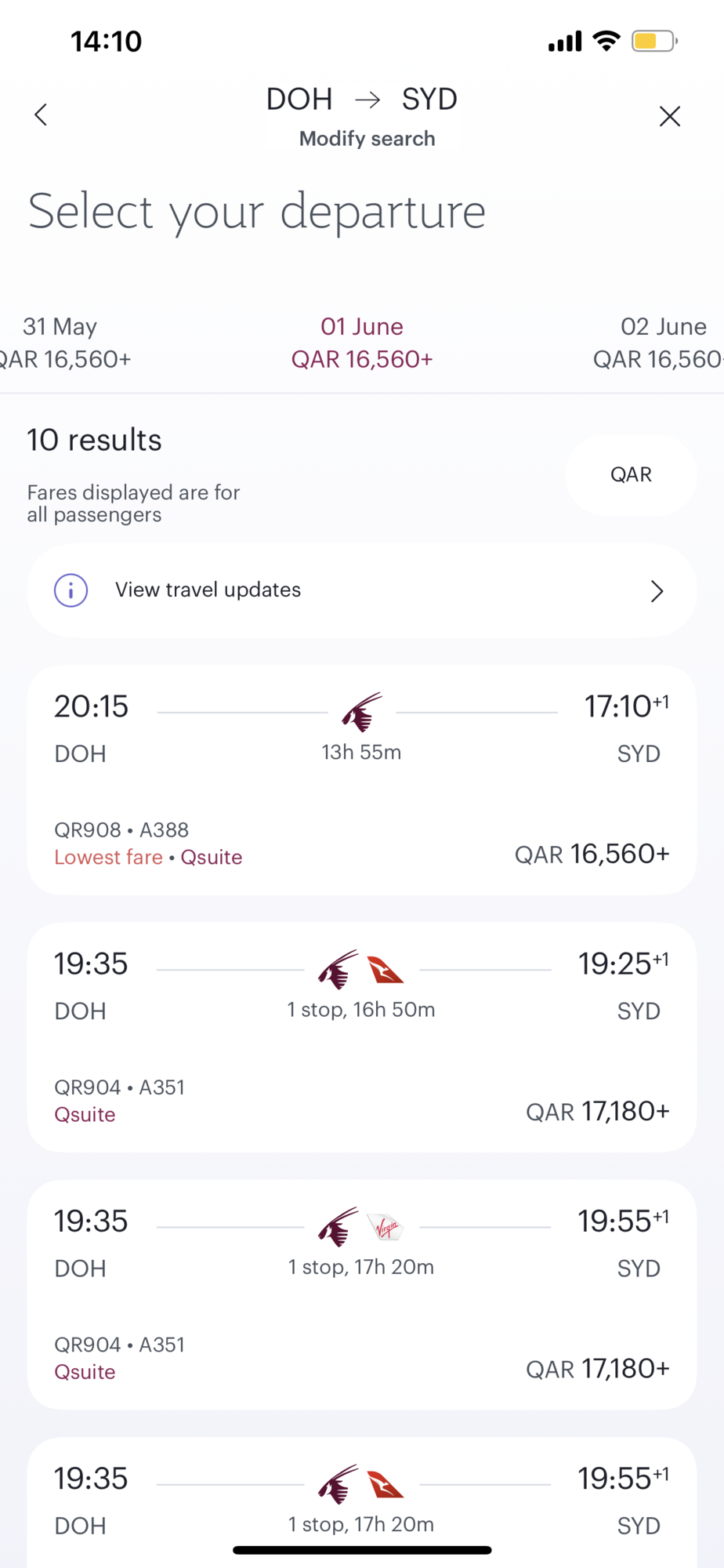The width and height of the screenshot is (724, 1568).
Task: Tap battery icon in status bar
Action: [x=653, y=41]
